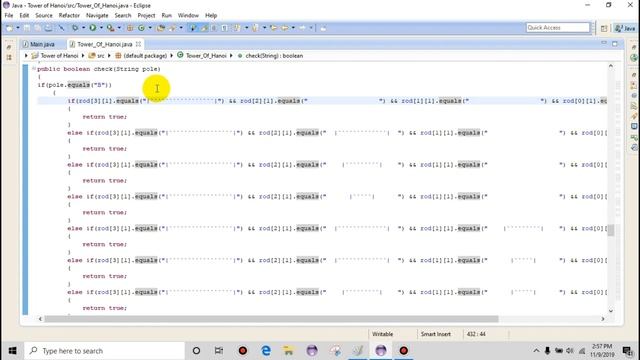The image size is (640, 360).
Task: Toggle Show Whitespace Characters button
Action: [x=225, y=28]
